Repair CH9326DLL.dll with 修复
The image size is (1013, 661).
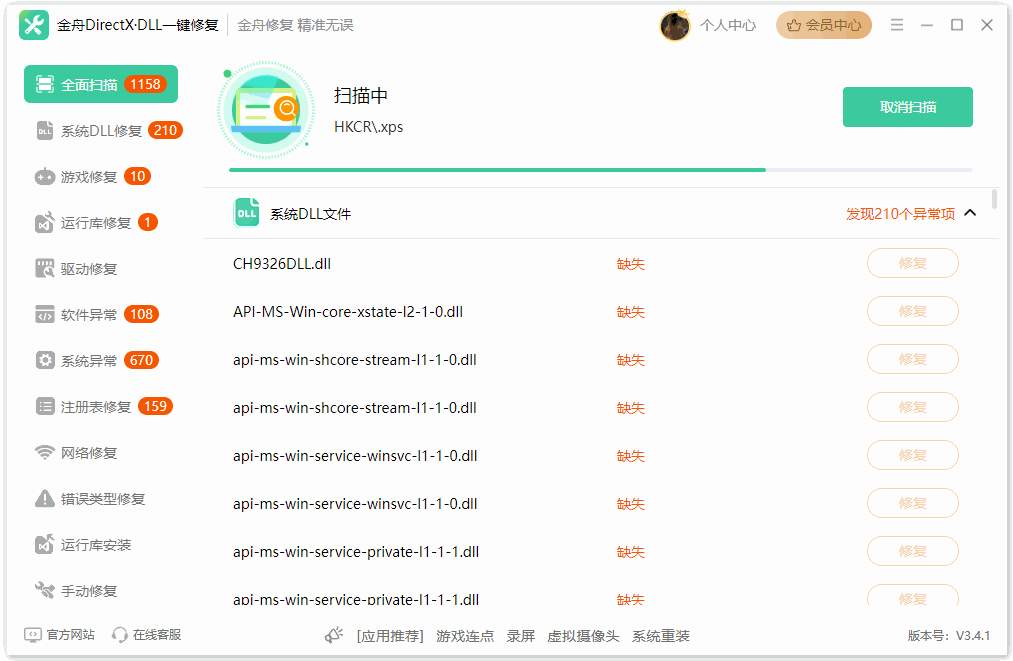point(912,263)
